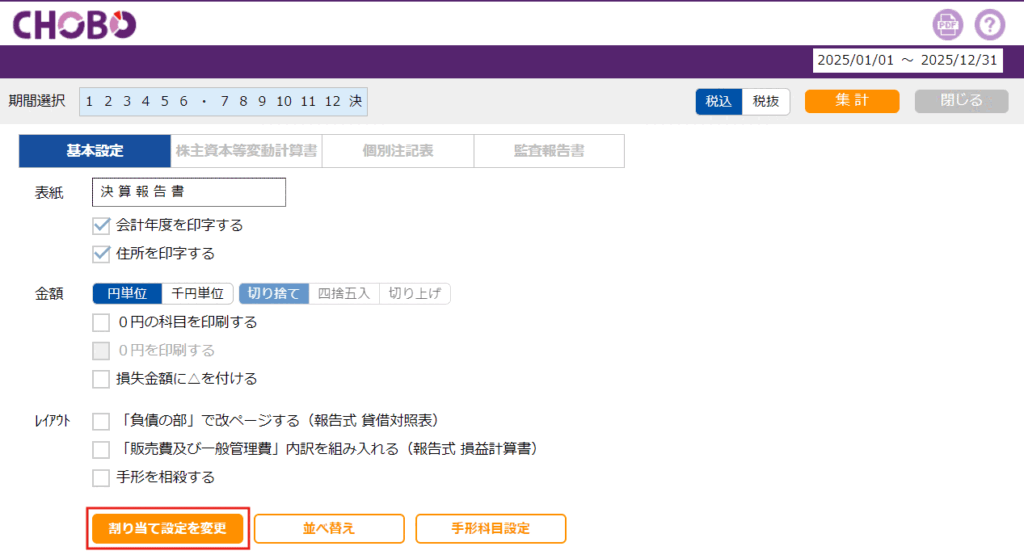Select 切り上げ rounding option
This screenshot has width=1024, height=559.
pyautogui.click(x=415, y=293)
